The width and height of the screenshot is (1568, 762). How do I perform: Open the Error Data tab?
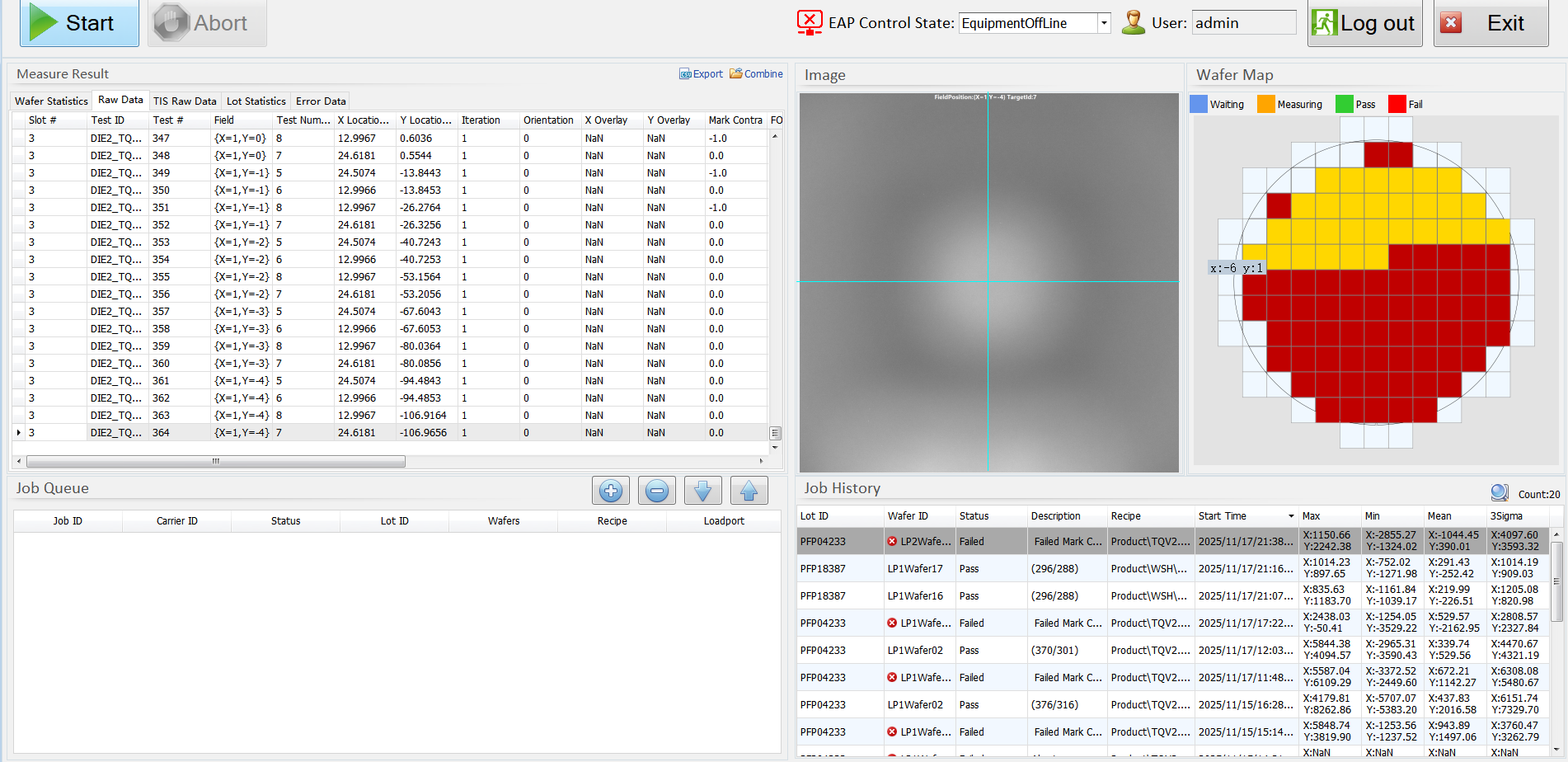pyautogui.click(x=321, y=101)
